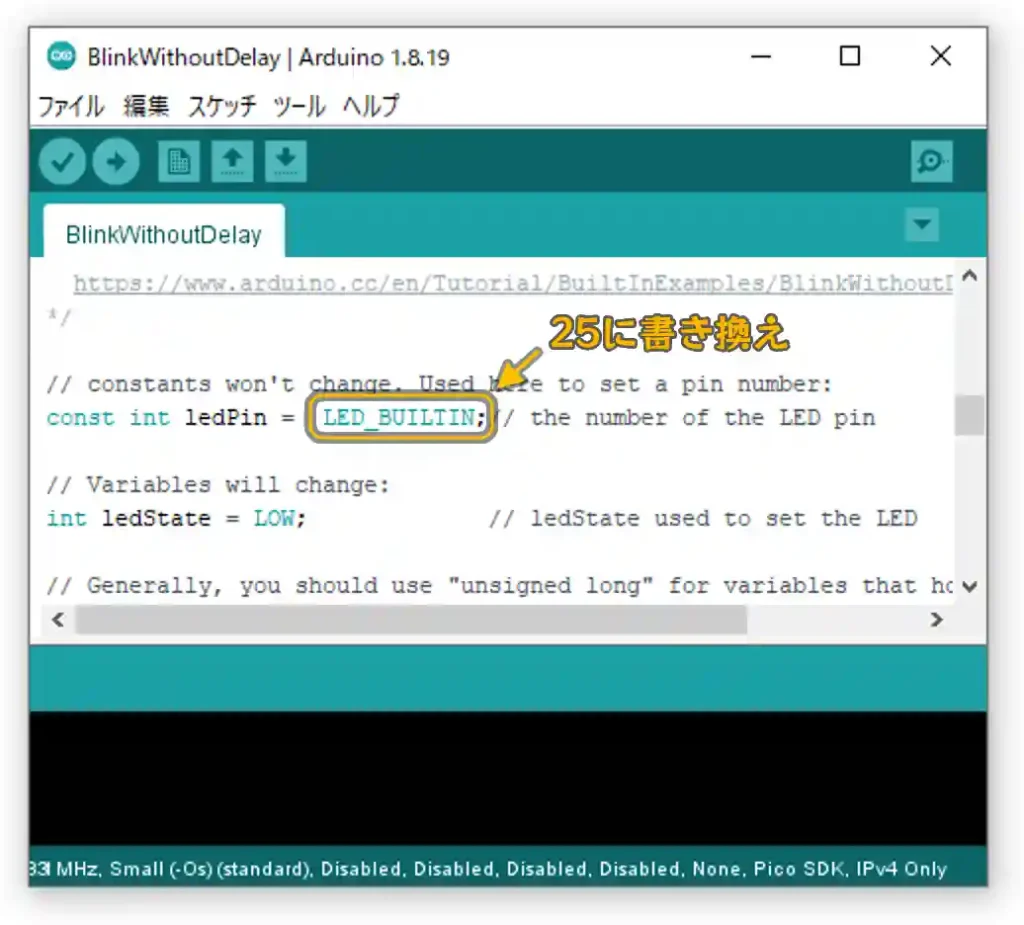Click the horizontal scrollbar right arrow
1024x925 pixels.
(936, 619)
